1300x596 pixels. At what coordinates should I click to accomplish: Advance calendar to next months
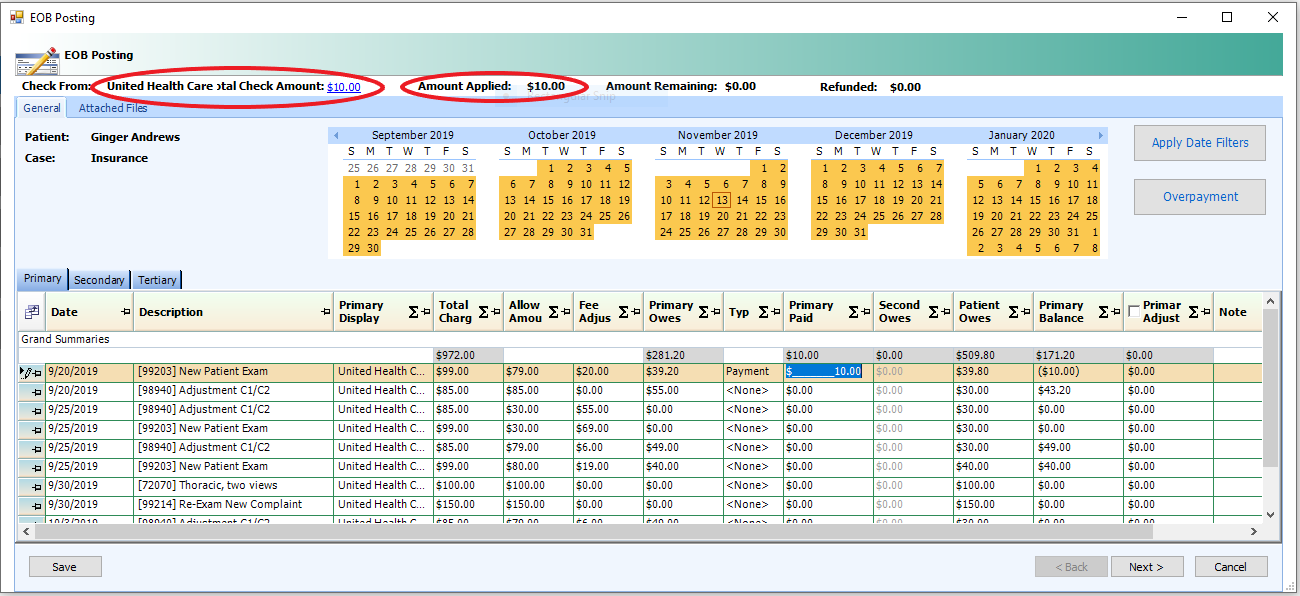(1101, 135)
